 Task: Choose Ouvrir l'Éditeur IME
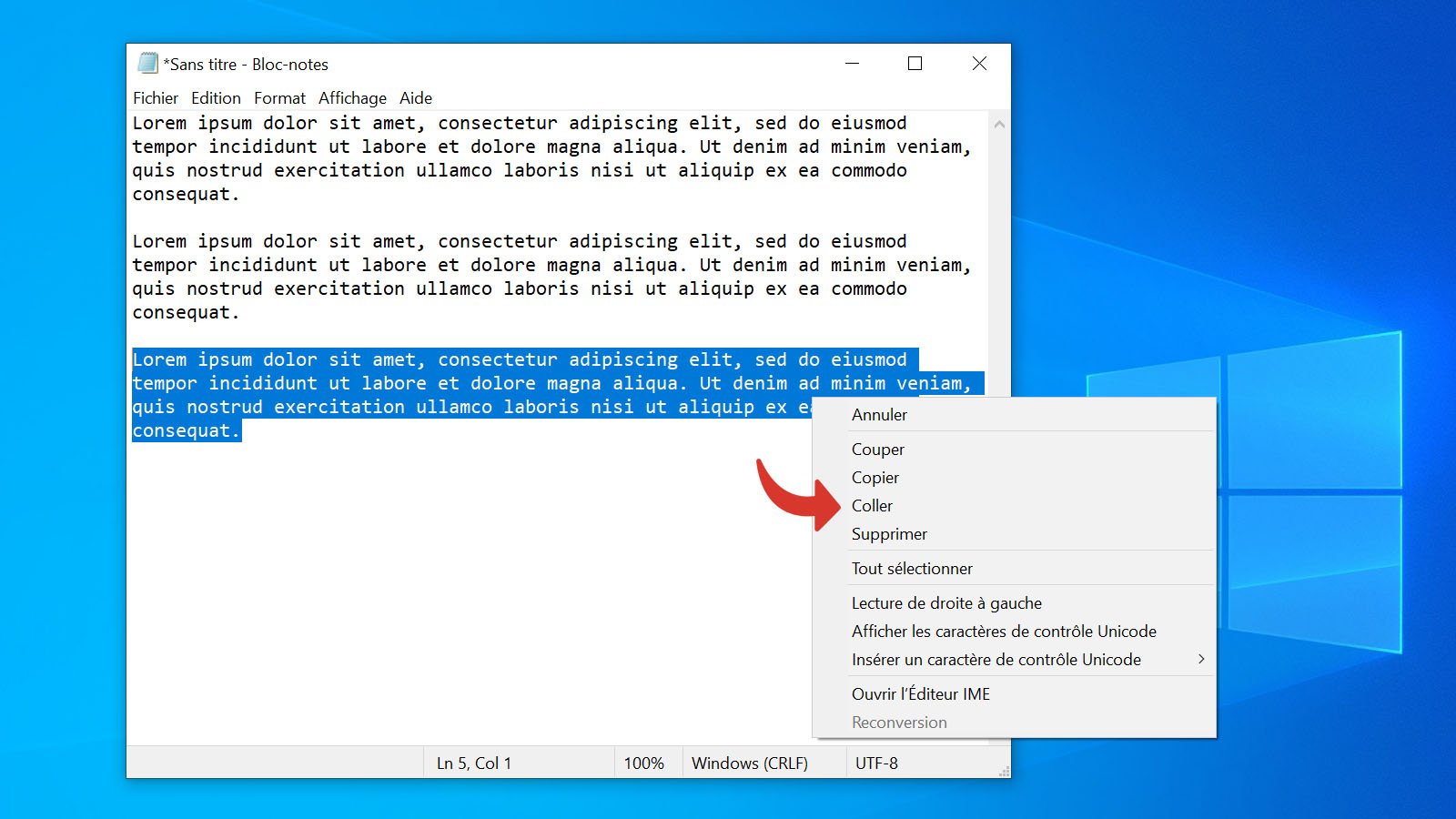(1014, 694)
